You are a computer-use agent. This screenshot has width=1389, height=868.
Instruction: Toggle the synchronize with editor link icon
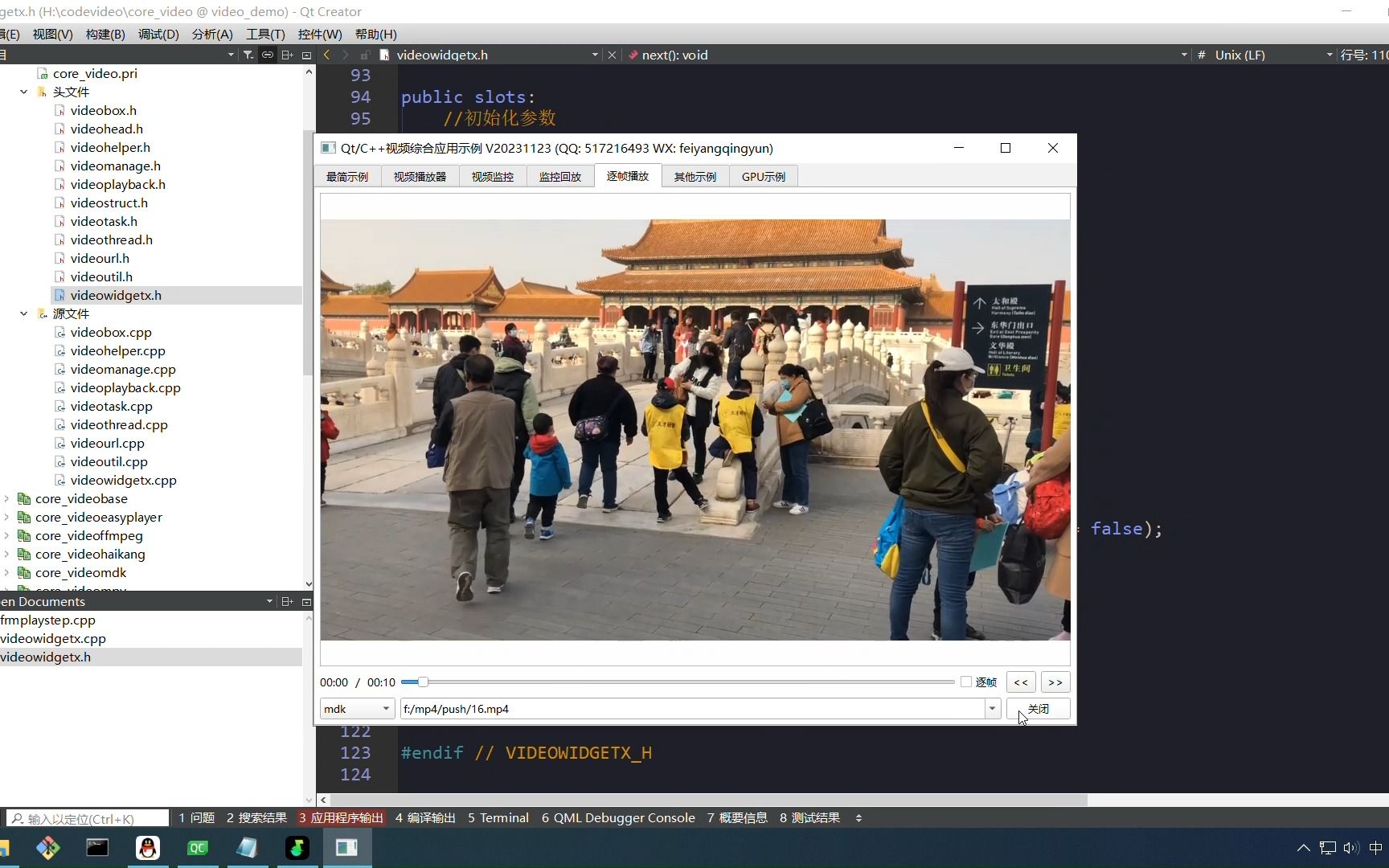(267, 55)
